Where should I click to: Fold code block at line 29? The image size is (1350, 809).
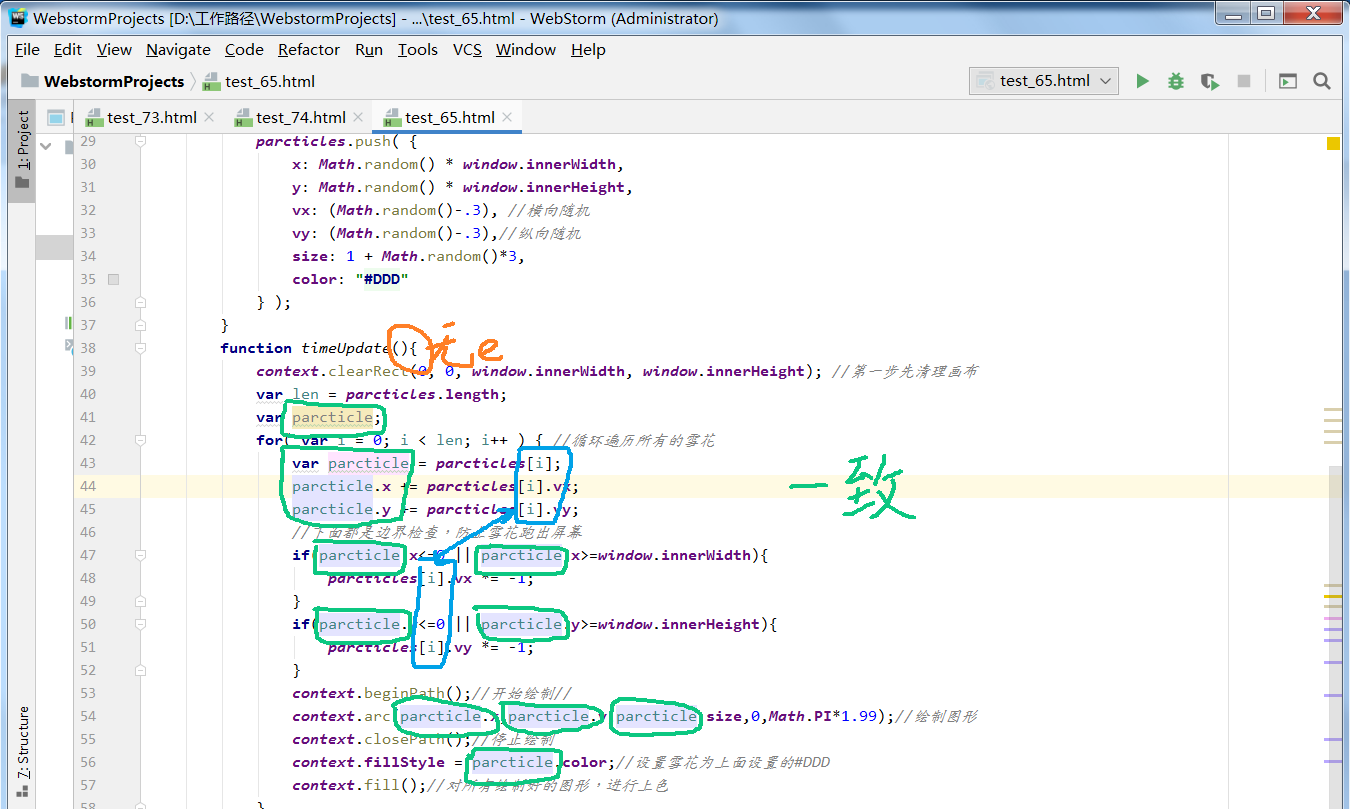[140, 141]
